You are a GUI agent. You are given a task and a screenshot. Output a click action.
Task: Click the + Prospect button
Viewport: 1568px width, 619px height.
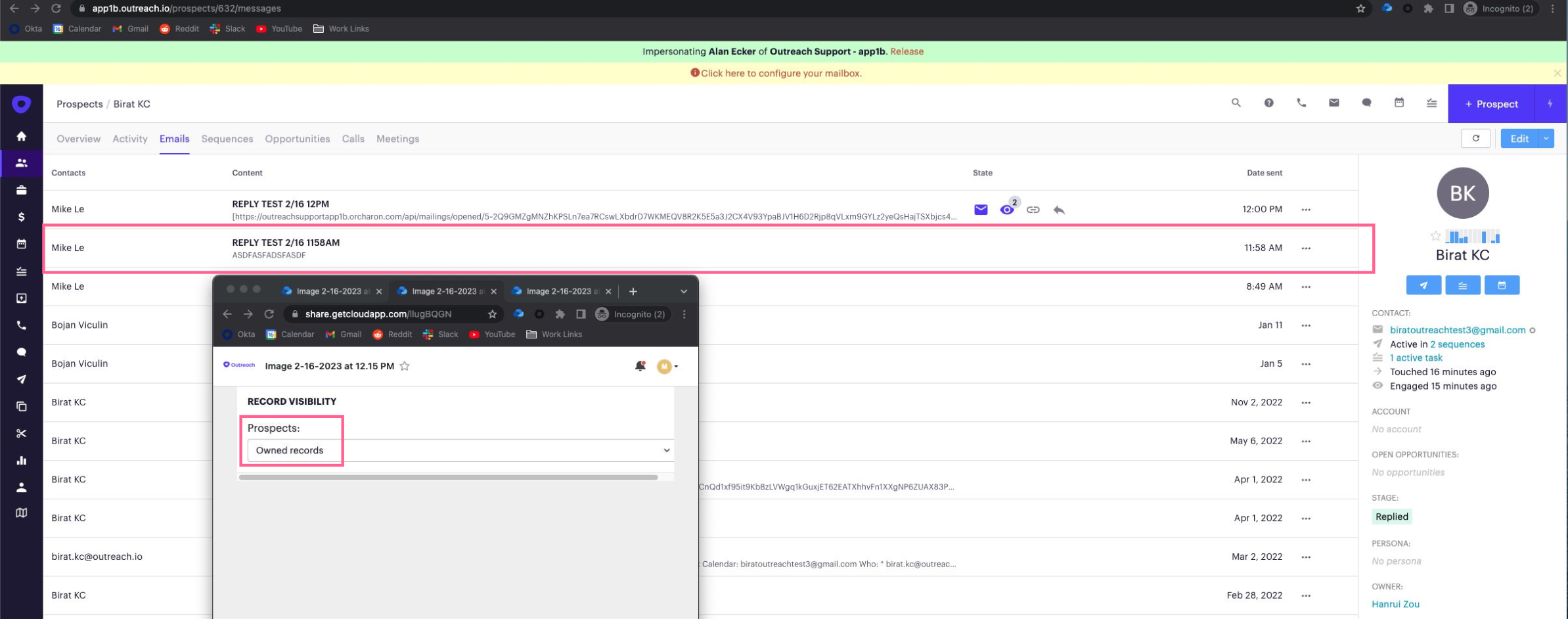[1491, 104]
